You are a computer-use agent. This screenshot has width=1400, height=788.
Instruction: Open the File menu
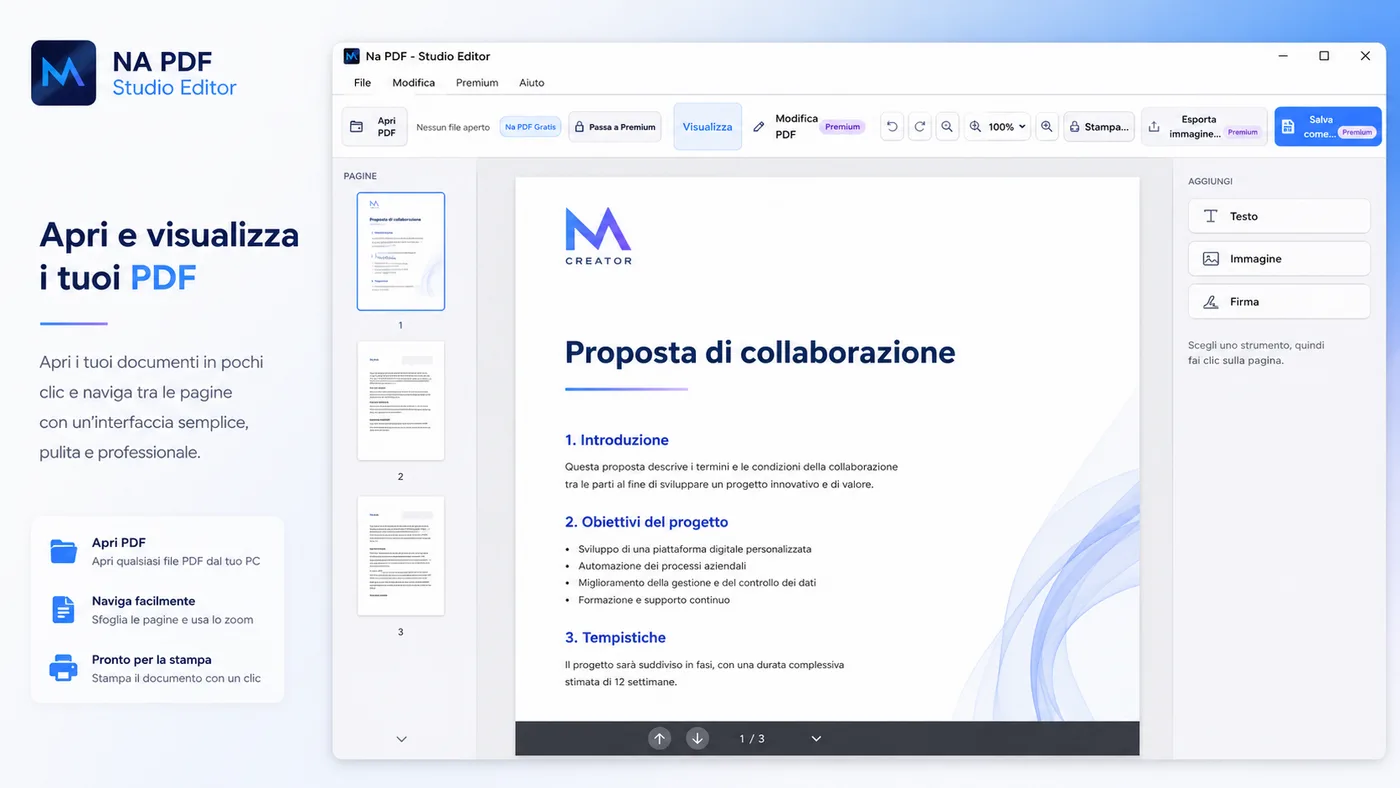tap(362, 83)
